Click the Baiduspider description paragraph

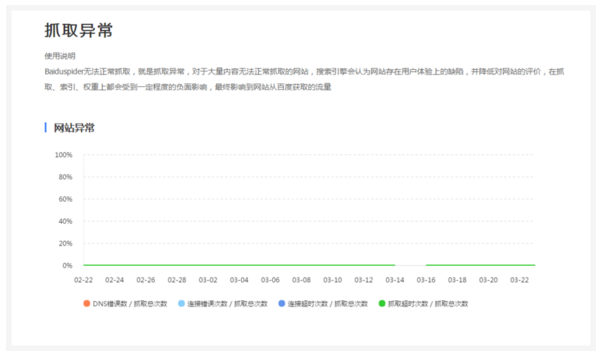(304, 79)
